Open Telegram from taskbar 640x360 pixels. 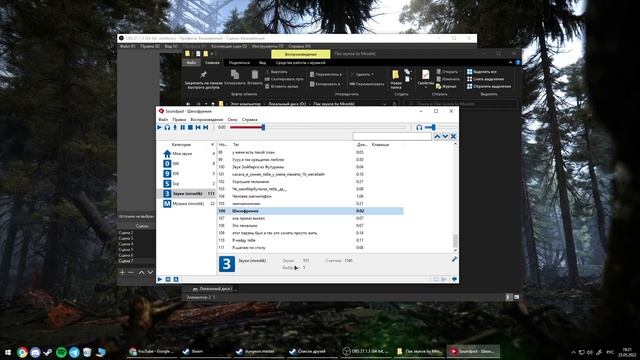pyautogui.click(x=74, y=352)
